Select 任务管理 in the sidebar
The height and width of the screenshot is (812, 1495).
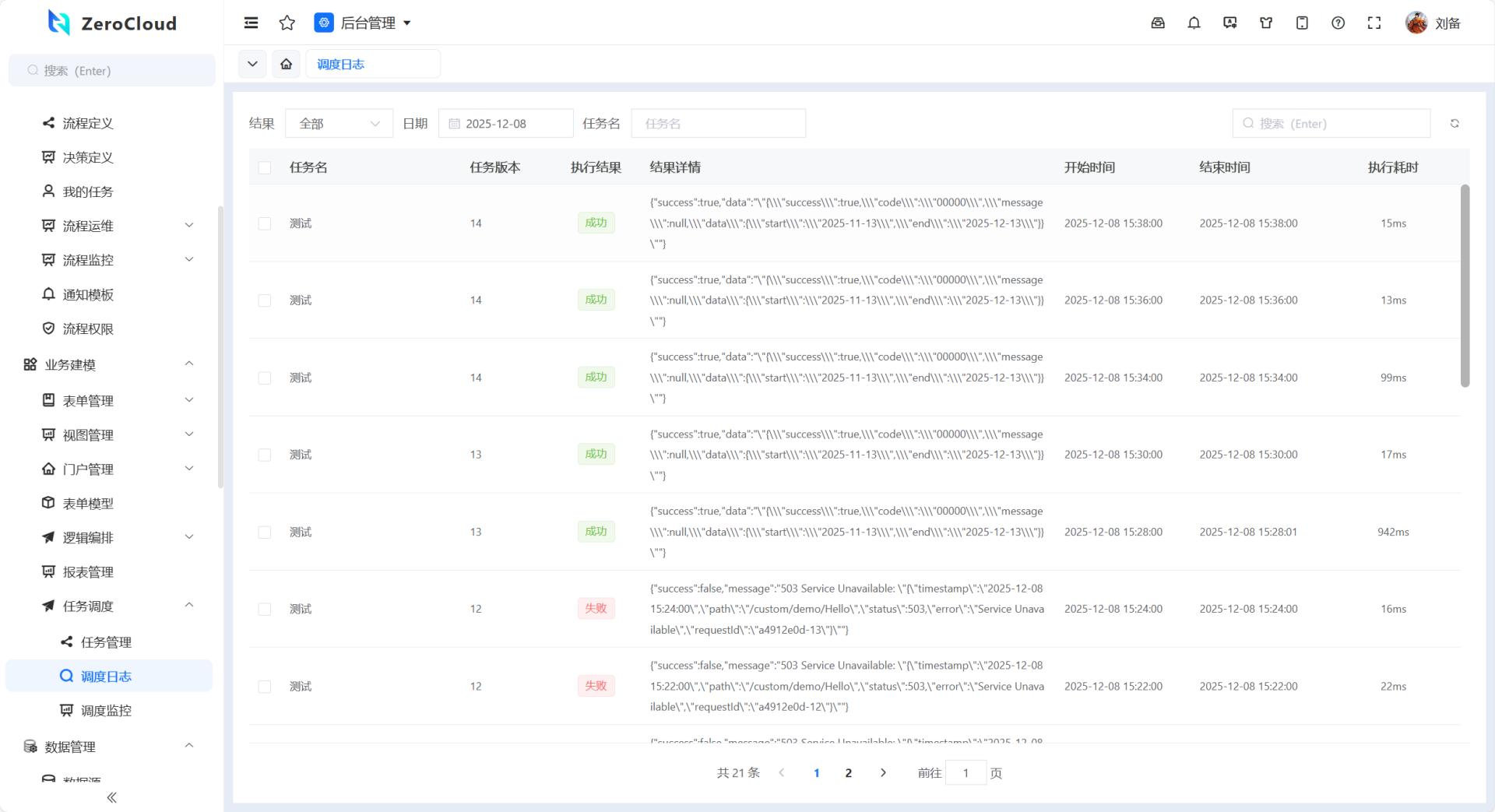106,642
